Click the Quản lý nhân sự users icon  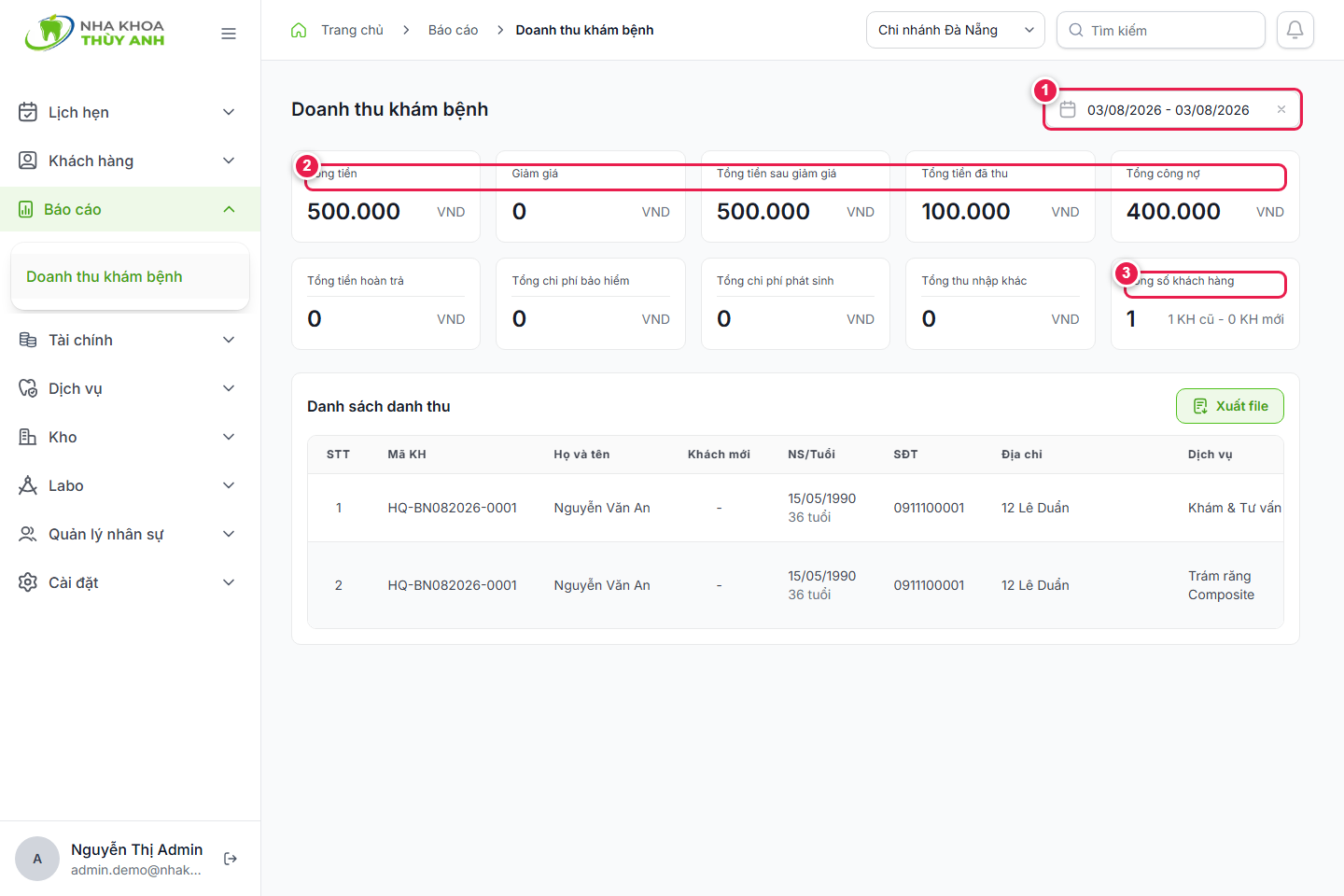click(x=28, y=534)
